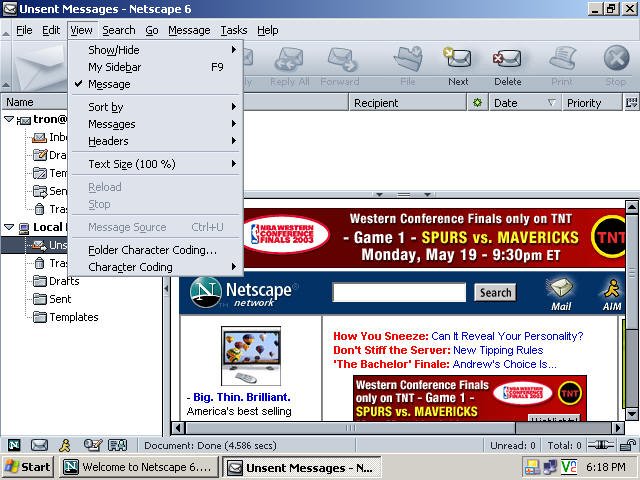This screenshot has height=480, width=640.
Task: Open the Search menu
Action: click(x=119, y=30)
